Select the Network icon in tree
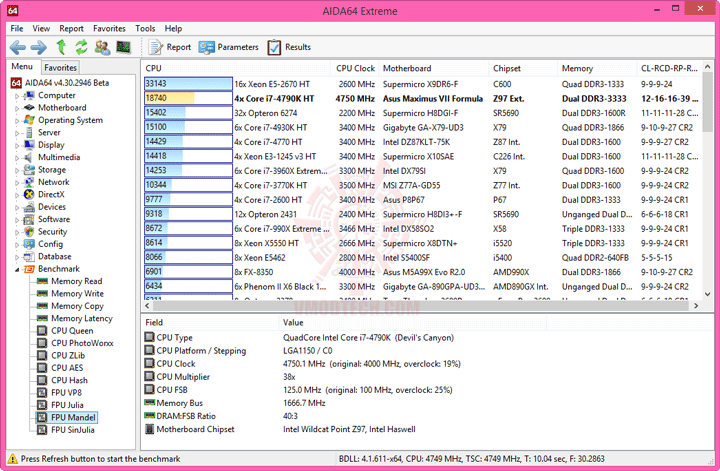720x471 pixels. pos(29,182)
